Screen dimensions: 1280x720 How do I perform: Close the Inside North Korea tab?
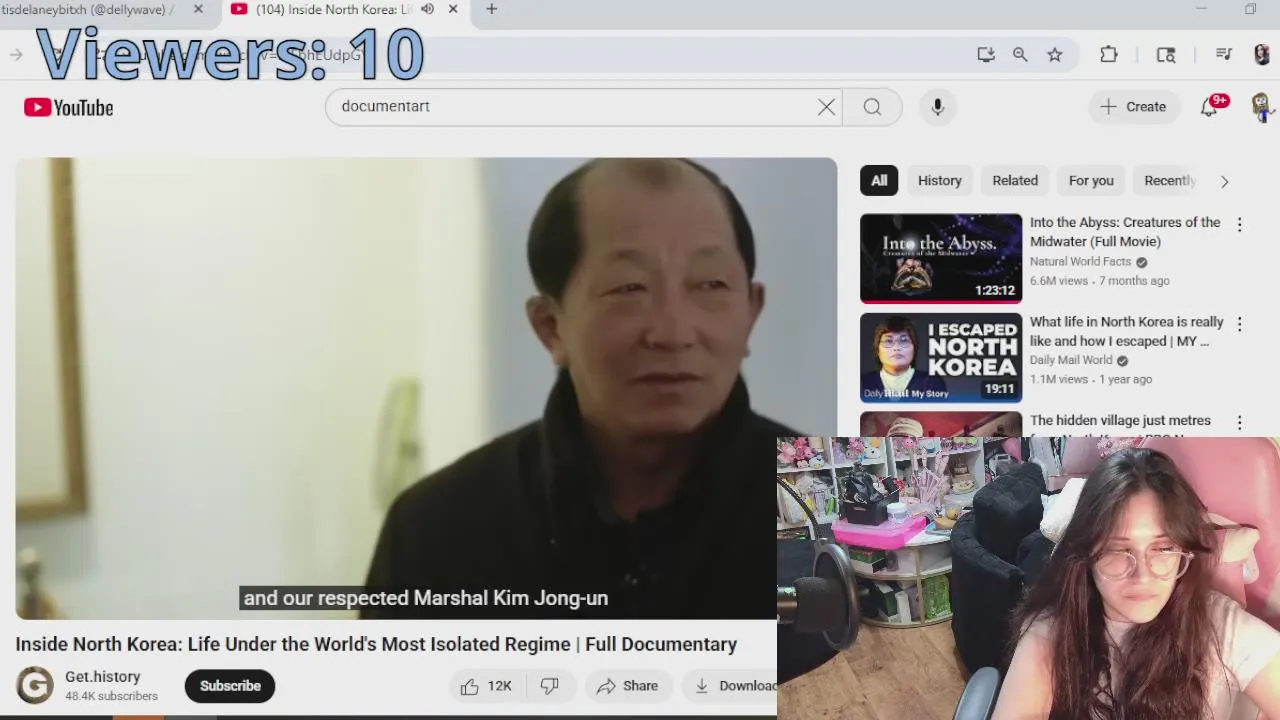click(453, 9)
